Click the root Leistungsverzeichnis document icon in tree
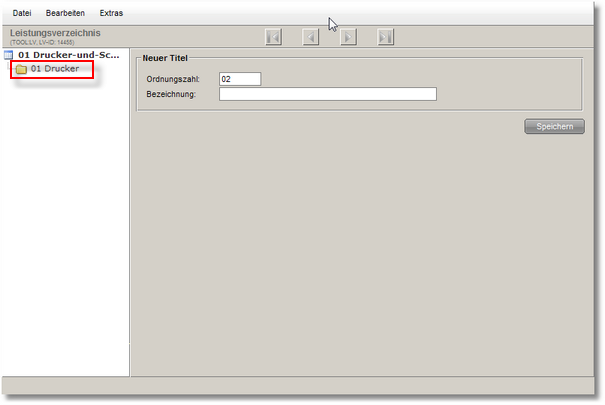The height and width of the screenshot is (405, 605). tap(9, 55)
